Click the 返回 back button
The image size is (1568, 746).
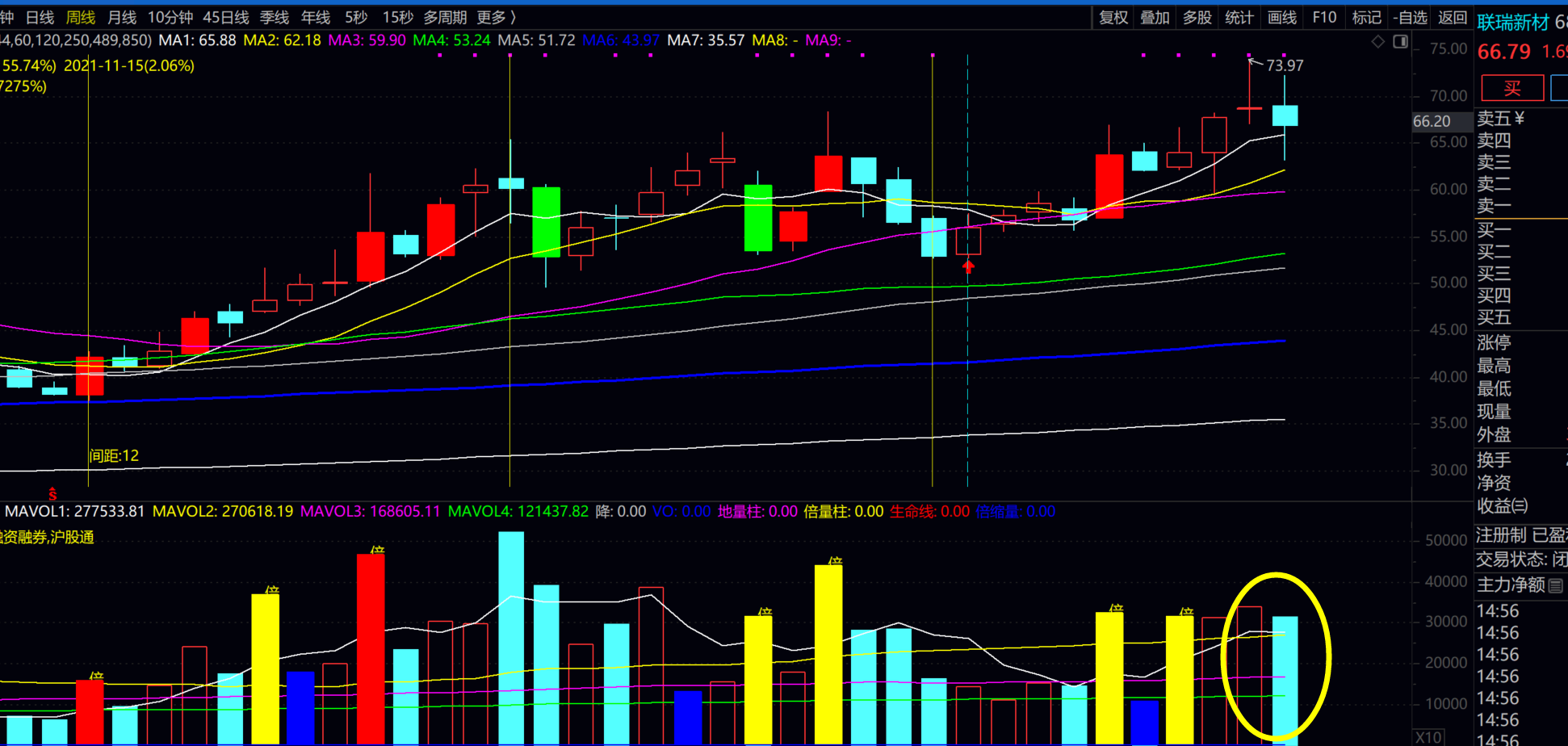(1453, 18)
